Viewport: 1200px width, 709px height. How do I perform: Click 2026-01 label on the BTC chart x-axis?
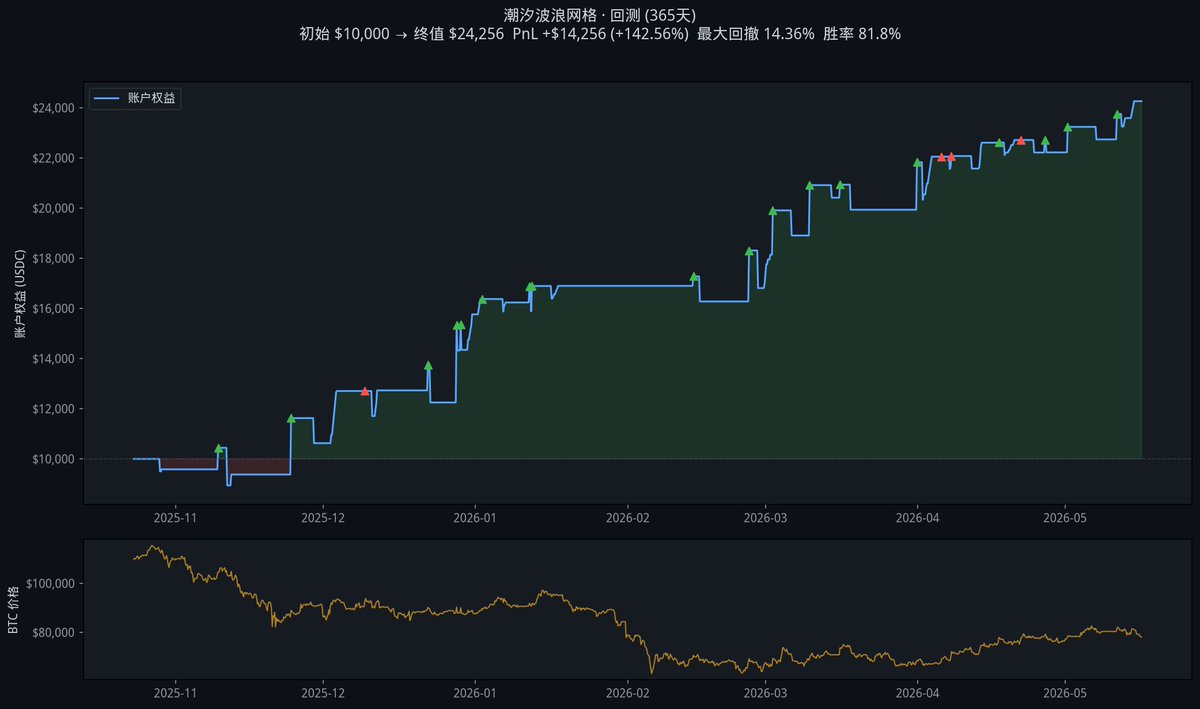coord(475,693)
